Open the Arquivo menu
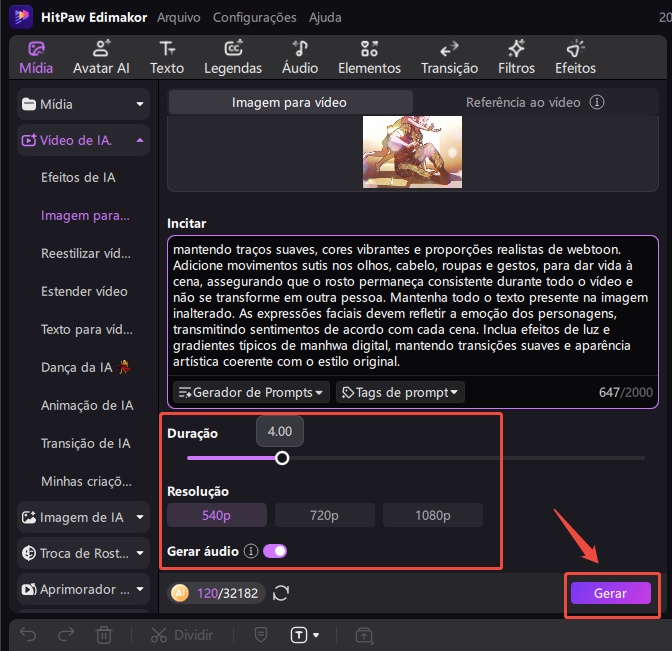This screenshot has width=672, height=651. tap(178, 18)
